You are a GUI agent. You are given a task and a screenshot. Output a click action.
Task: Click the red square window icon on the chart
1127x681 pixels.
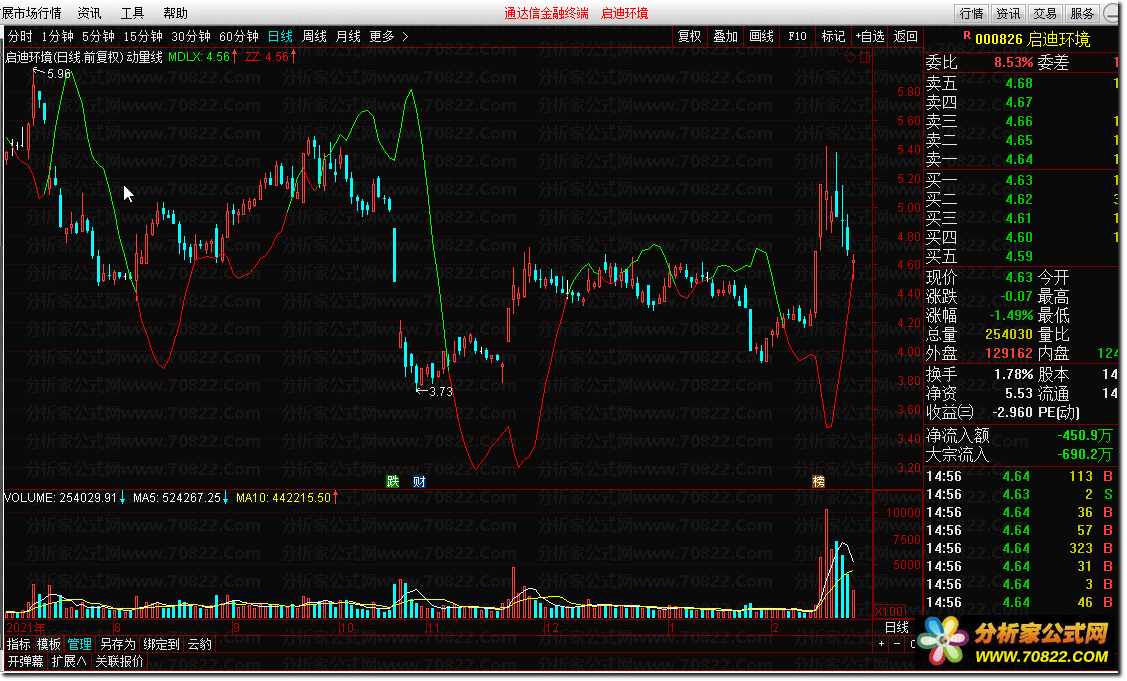(x=865, y=57)
